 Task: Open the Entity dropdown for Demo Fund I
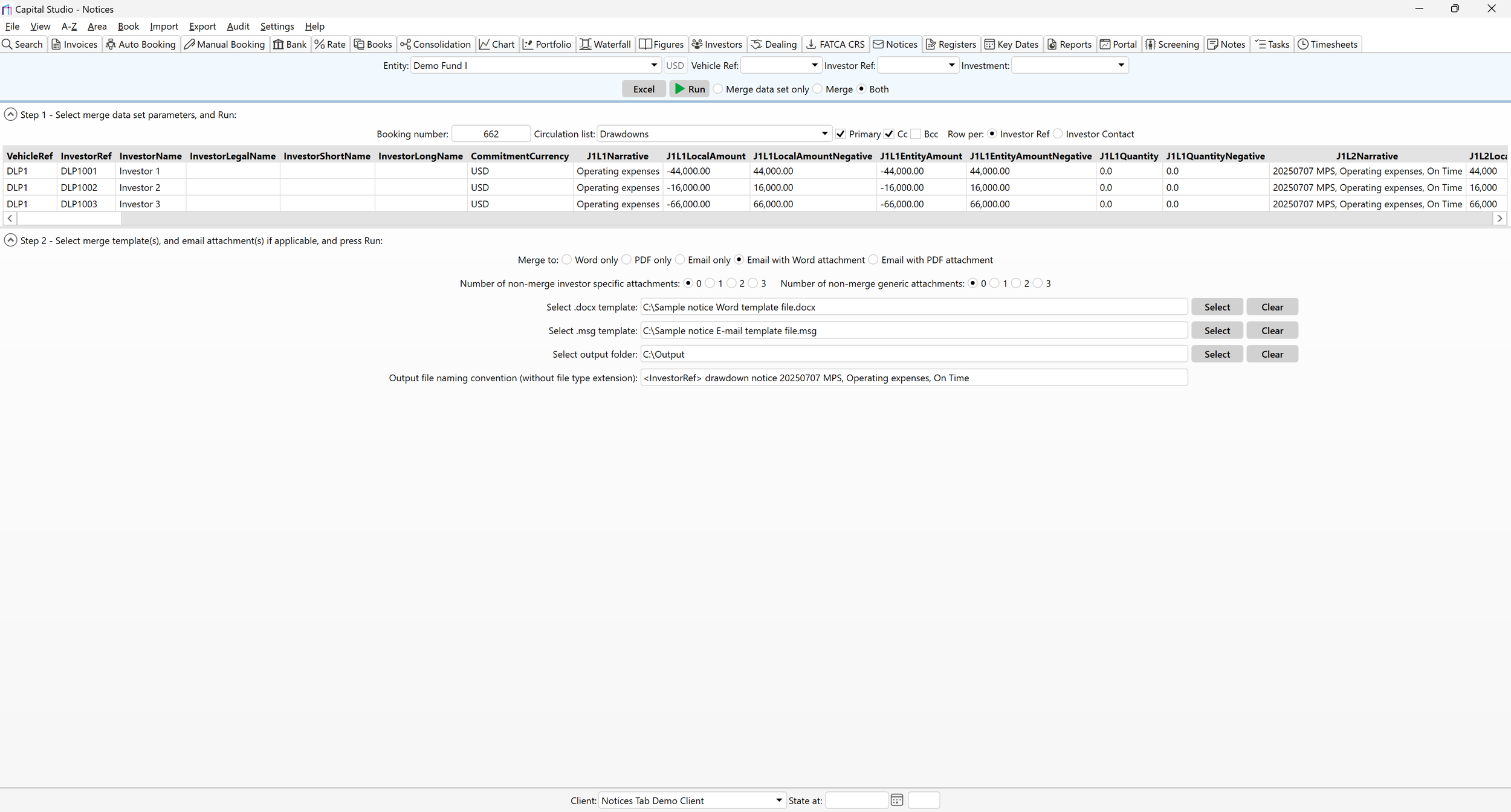(x=654, y=65)
